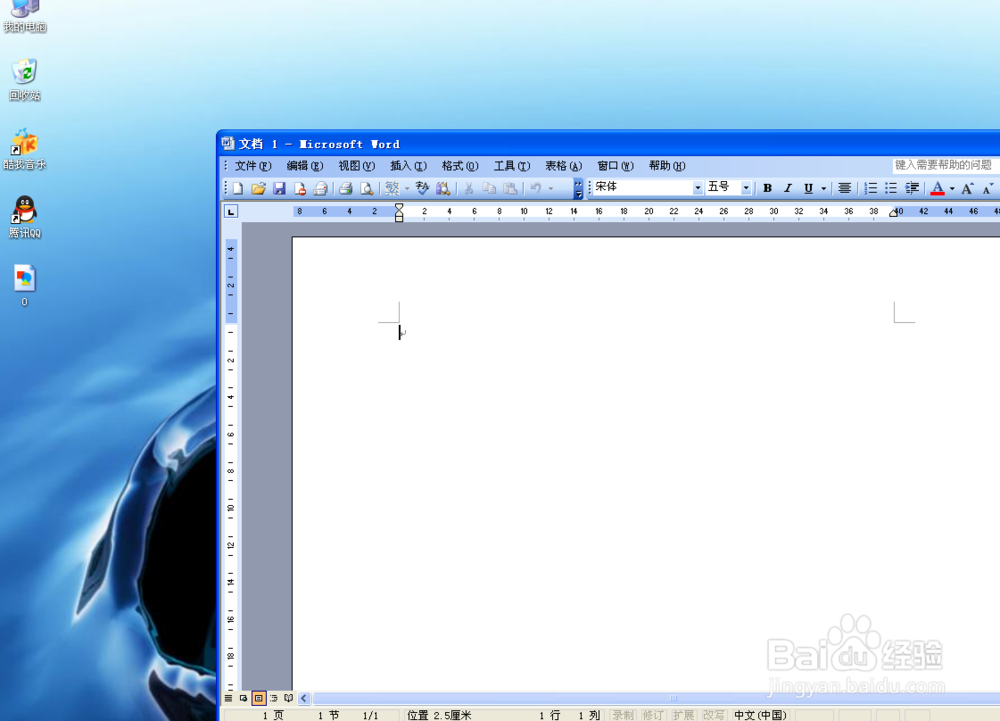The height and width of the screenshot is (721, 1000).
Task: Expand the 繁 conversion dropdown arrow
Action: (407, 189)
